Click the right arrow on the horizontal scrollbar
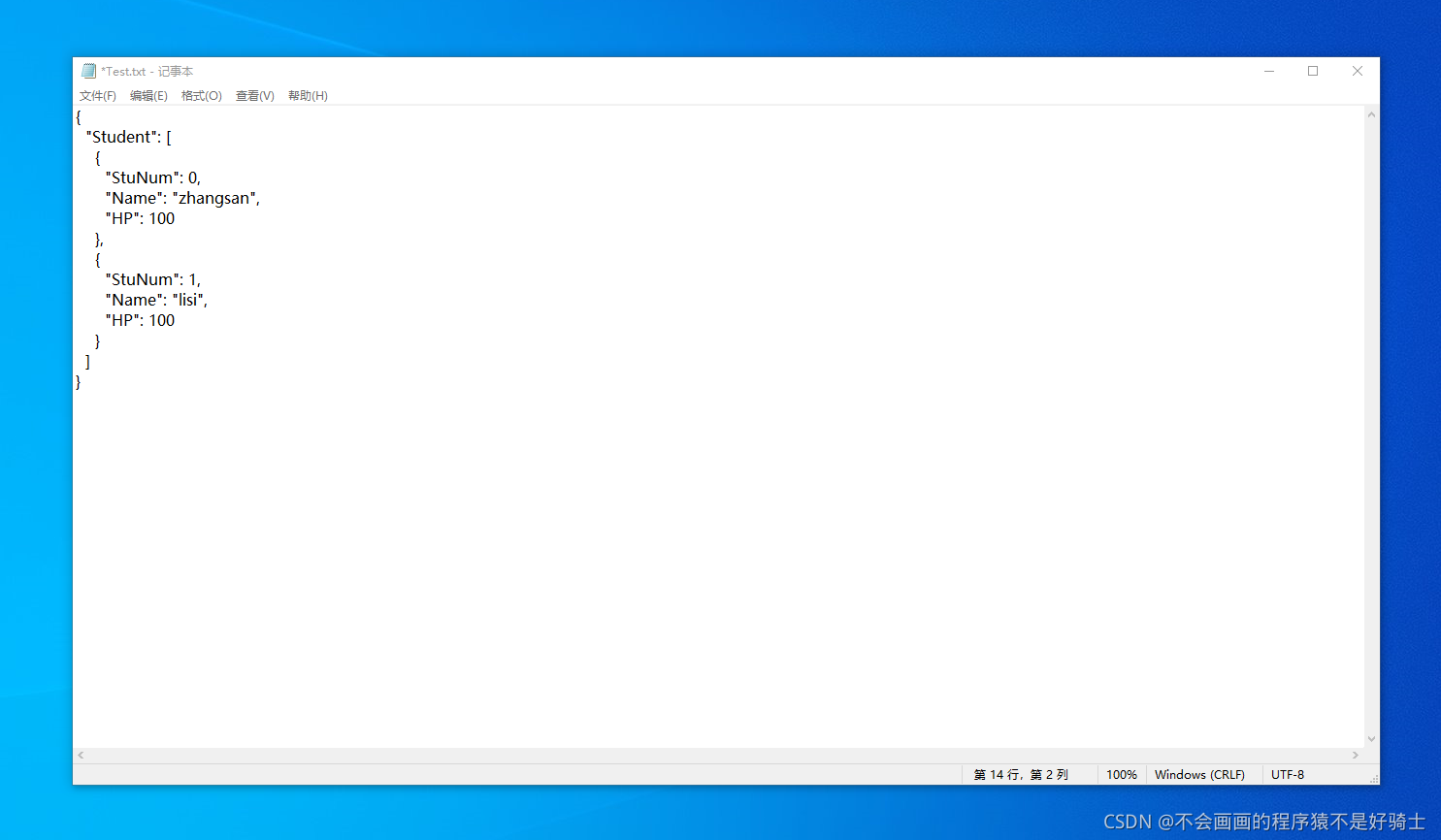The image size is (1441, 840). (x=1357, y=755)
